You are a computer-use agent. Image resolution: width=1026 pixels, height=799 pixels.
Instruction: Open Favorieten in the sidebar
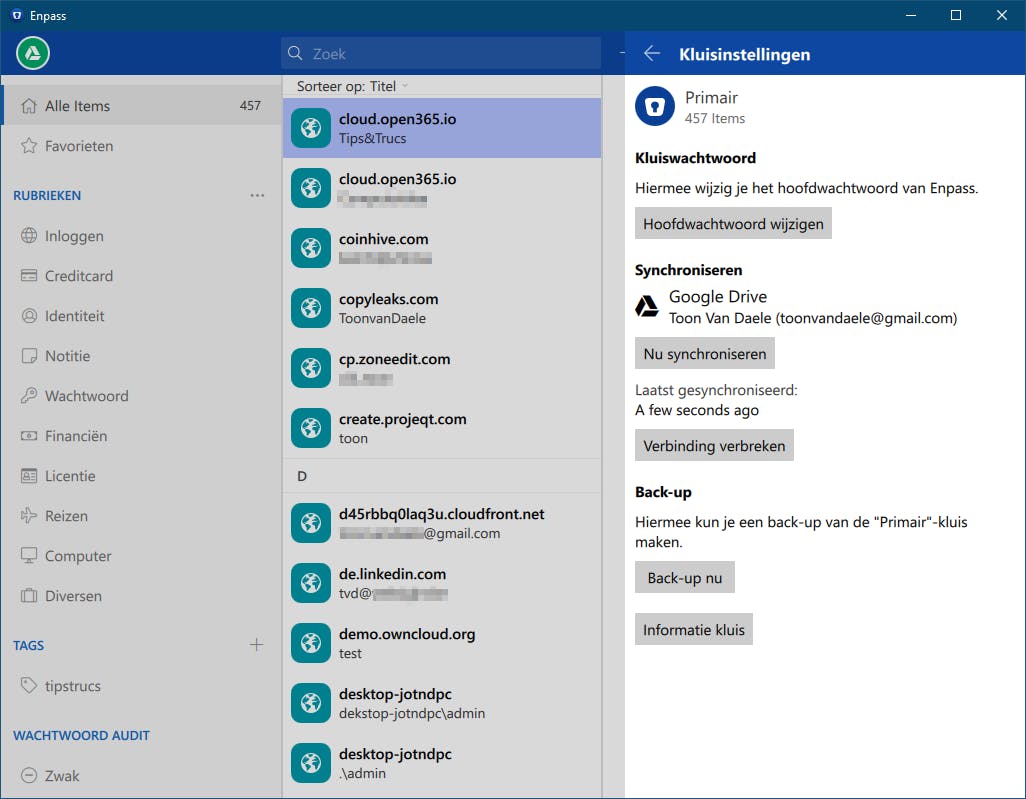(78, 146)
